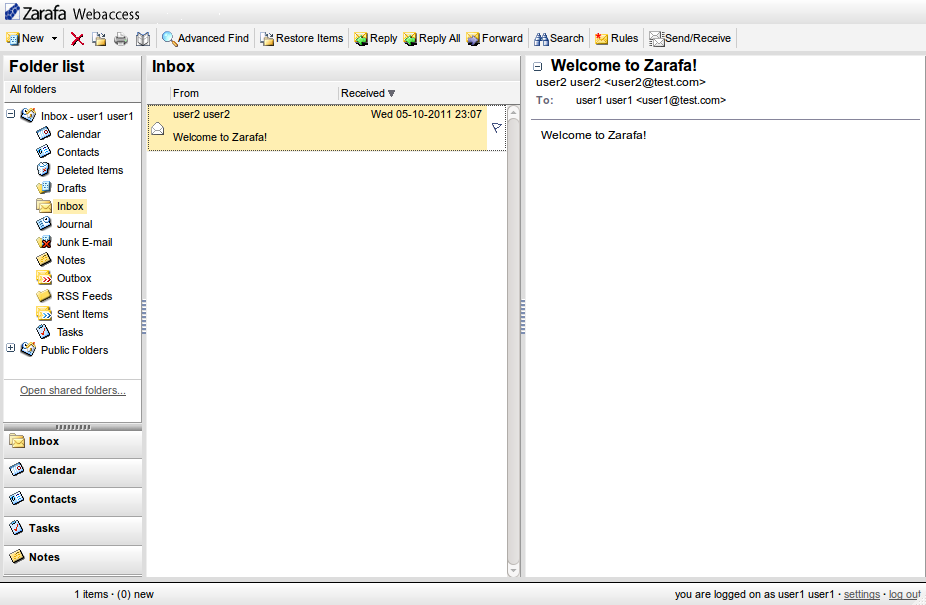Open the Junk E-mail folder
The width and height of the screenshot is (926, 605).
[x=84, y=242]
